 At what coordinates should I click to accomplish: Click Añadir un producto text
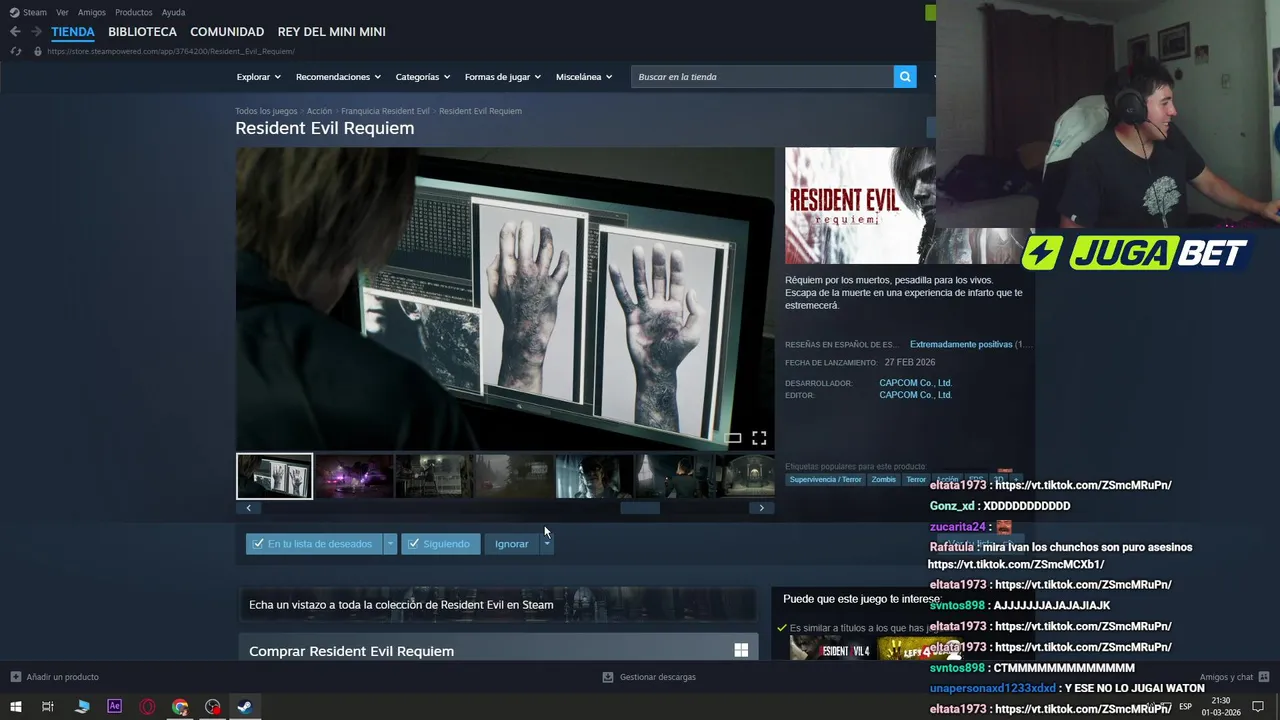click(62, 677)
